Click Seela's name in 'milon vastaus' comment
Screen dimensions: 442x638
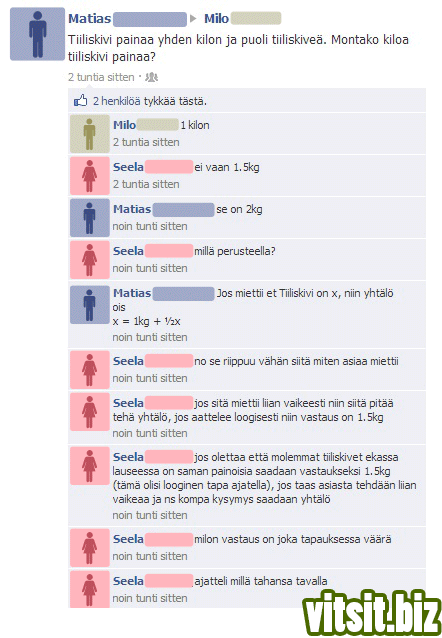pos(128,539)
